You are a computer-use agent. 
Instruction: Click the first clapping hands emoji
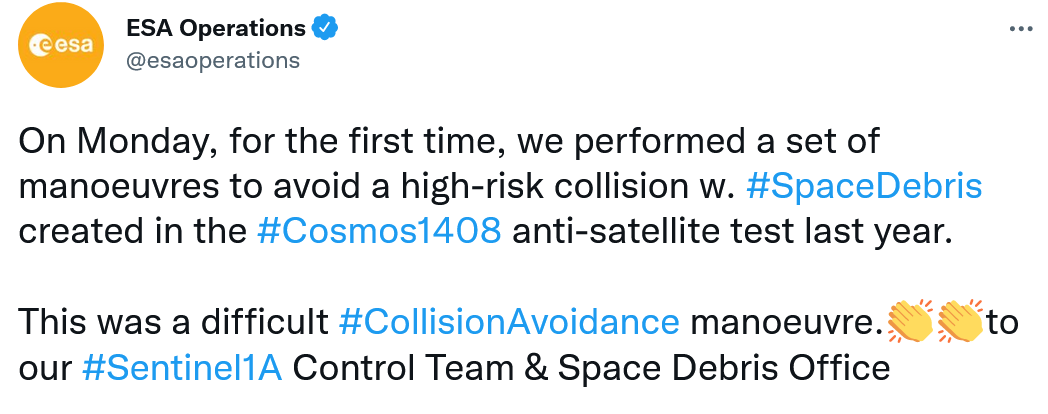tap(910, 321)
